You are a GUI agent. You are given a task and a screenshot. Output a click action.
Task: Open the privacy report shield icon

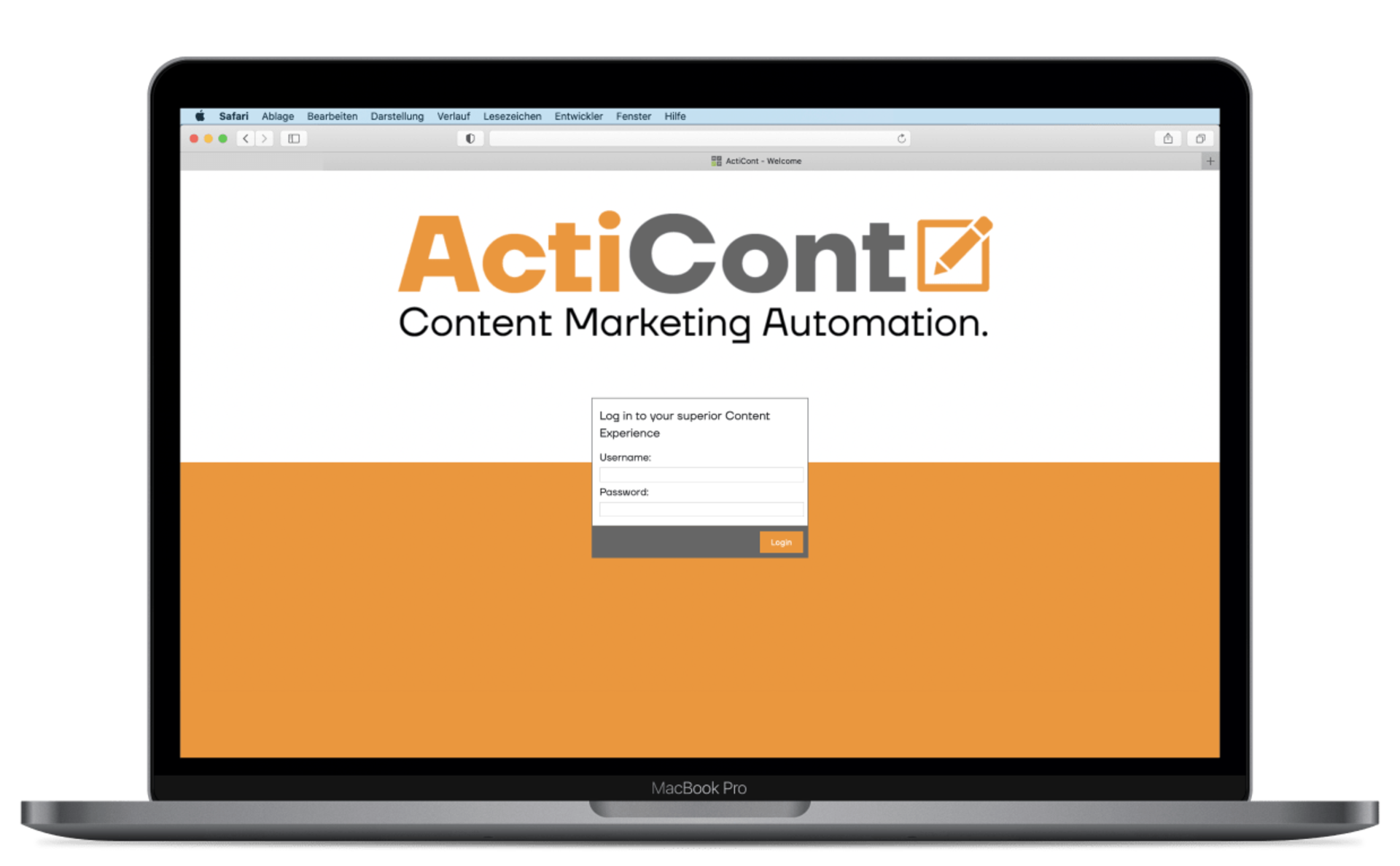tap(470, 139)
